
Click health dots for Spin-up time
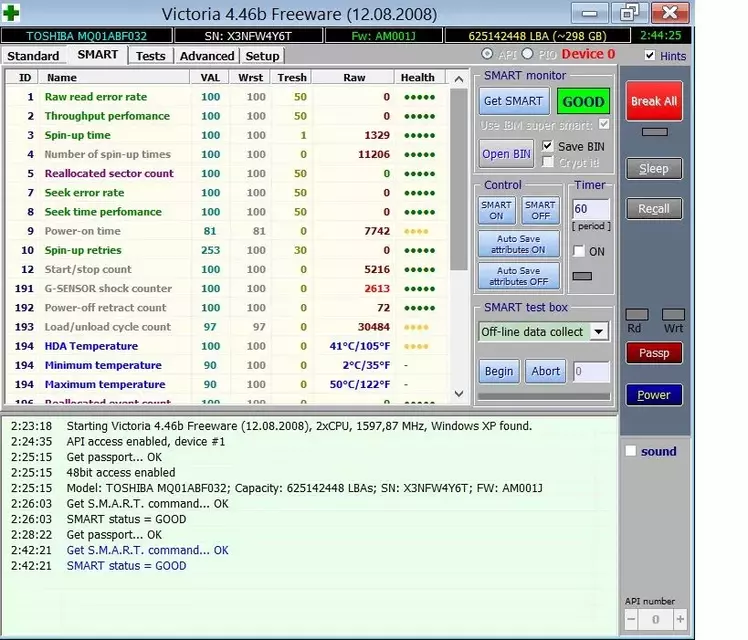419,135
